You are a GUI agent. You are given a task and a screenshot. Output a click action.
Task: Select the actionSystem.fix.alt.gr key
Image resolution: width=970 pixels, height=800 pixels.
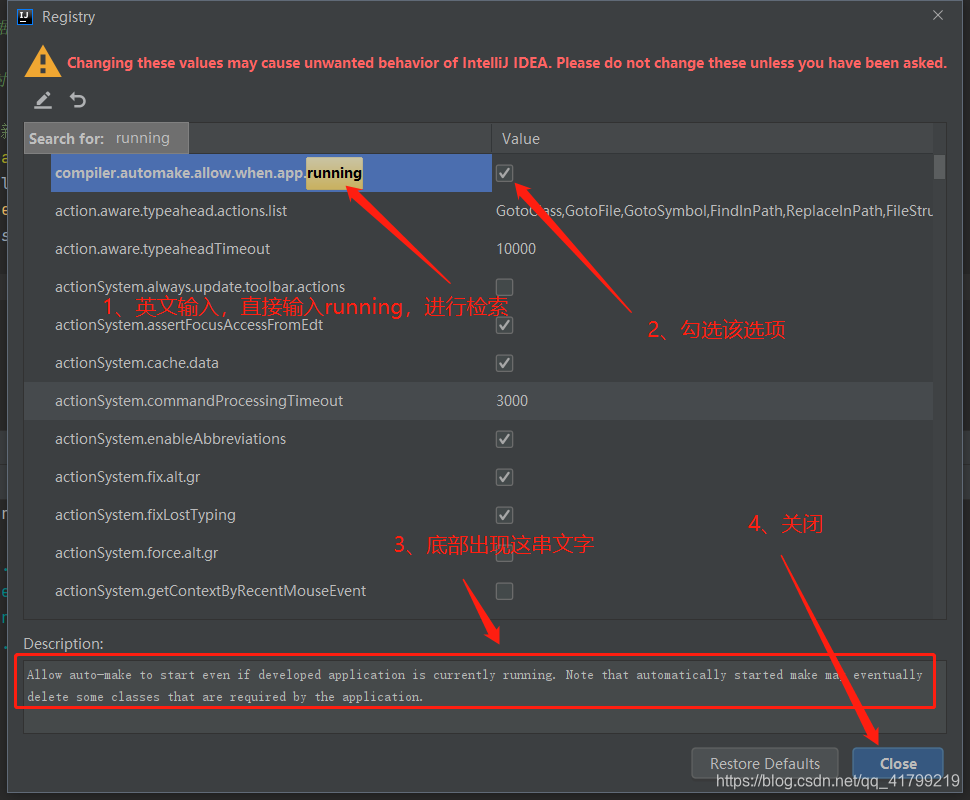(127, 477)
